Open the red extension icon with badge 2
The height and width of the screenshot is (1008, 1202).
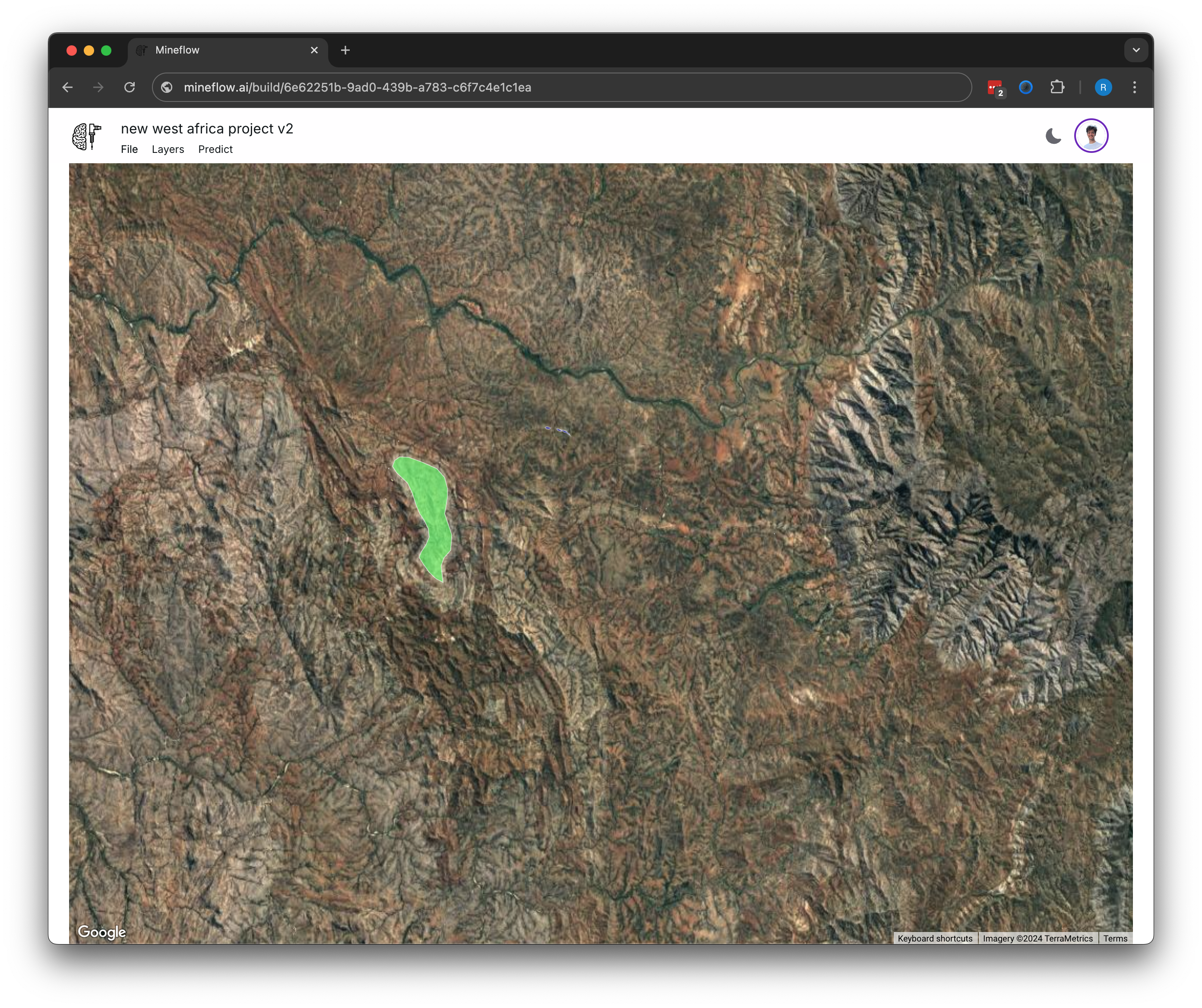996,88
